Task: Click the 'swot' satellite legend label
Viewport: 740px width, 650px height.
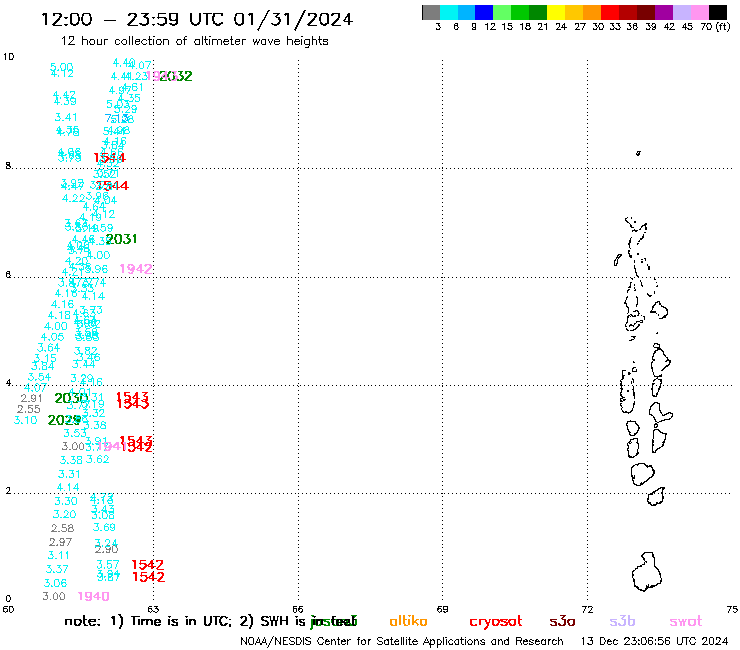Action: (686, 621)
